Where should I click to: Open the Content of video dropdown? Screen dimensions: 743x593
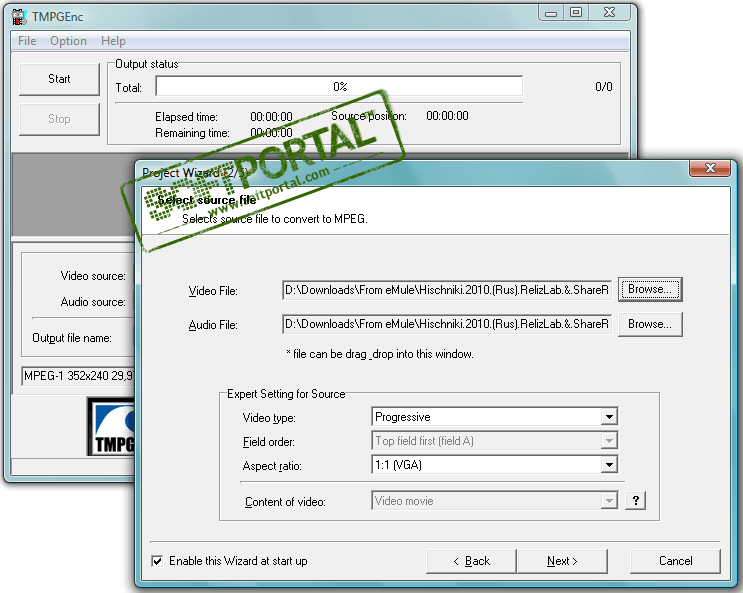click(495, 501)
